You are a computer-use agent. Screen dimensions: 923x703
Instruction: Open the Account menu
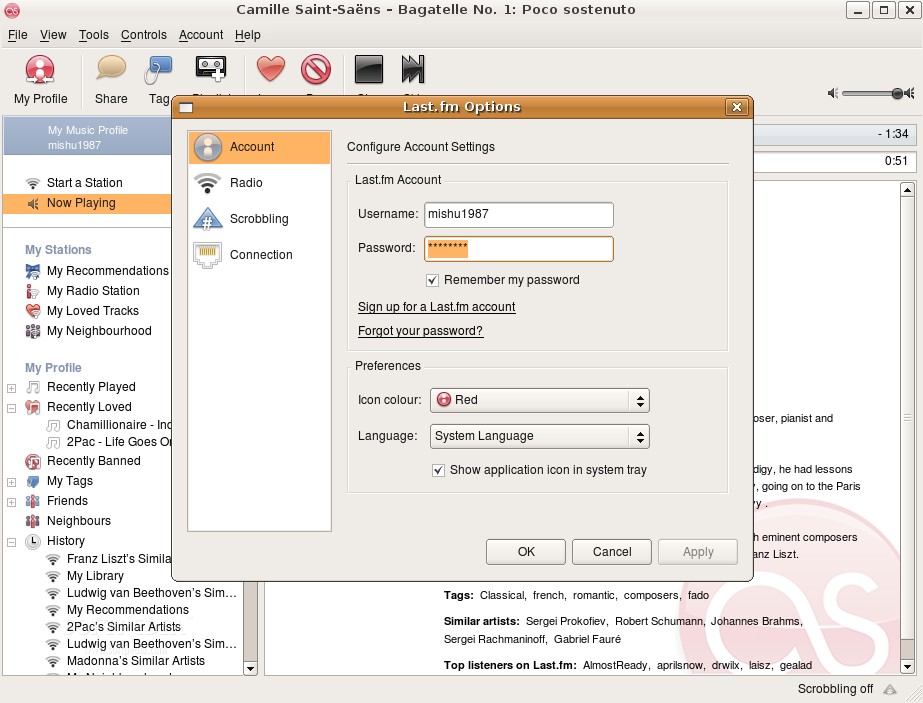tap(201, 35)
